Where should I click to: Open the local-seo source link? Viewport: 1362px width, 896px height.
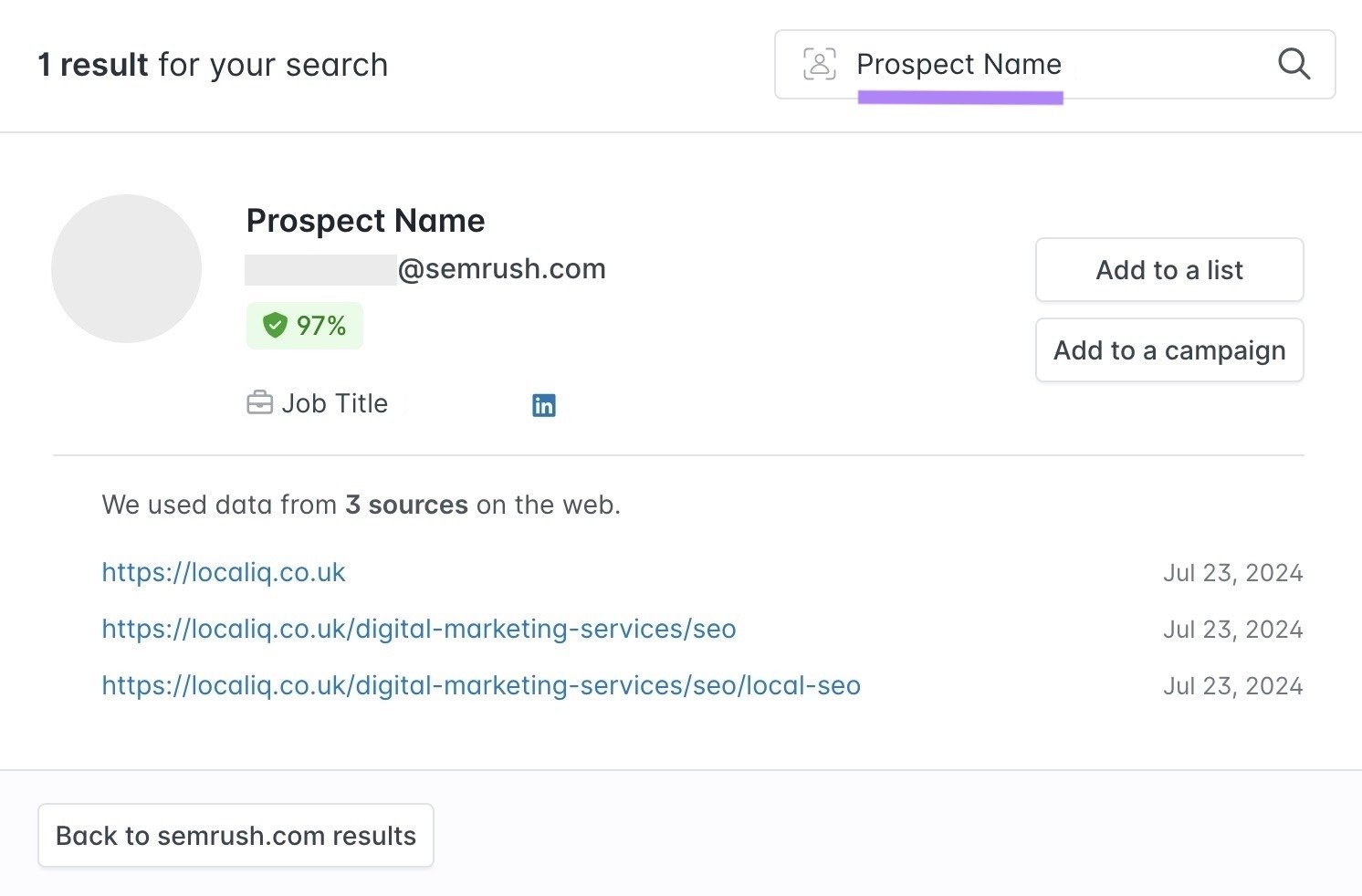(x=481, y=685)
